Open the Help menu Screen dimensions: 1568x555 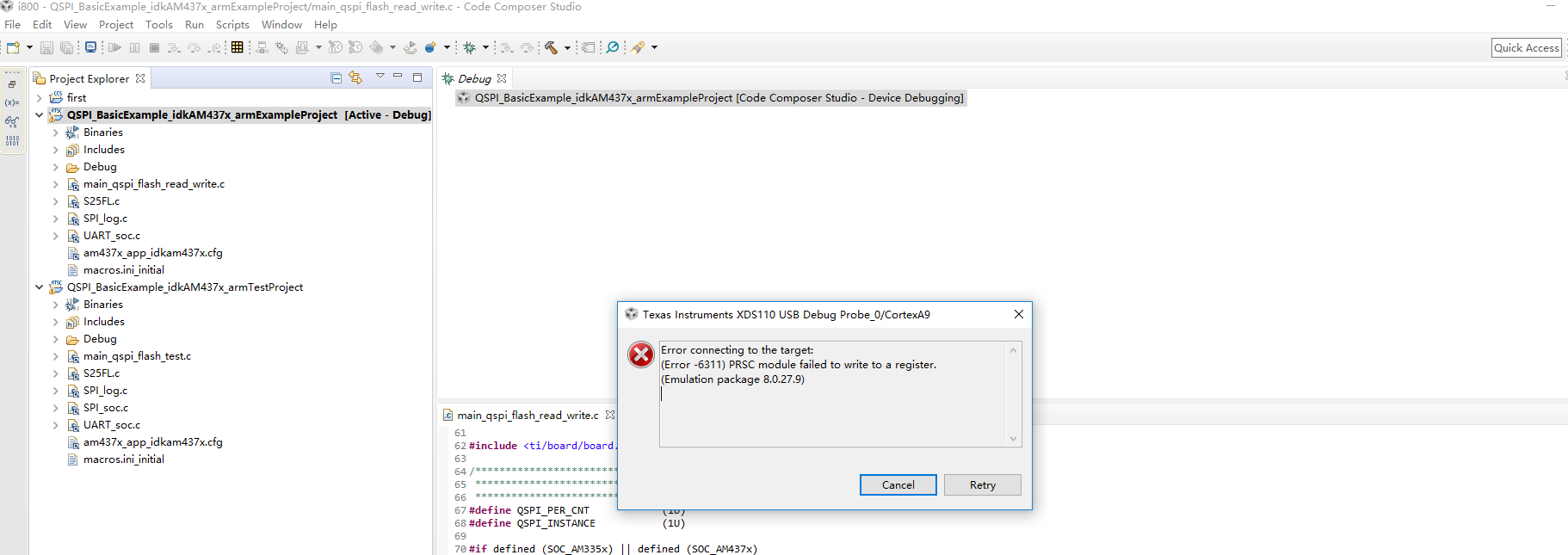coord(325,25)
